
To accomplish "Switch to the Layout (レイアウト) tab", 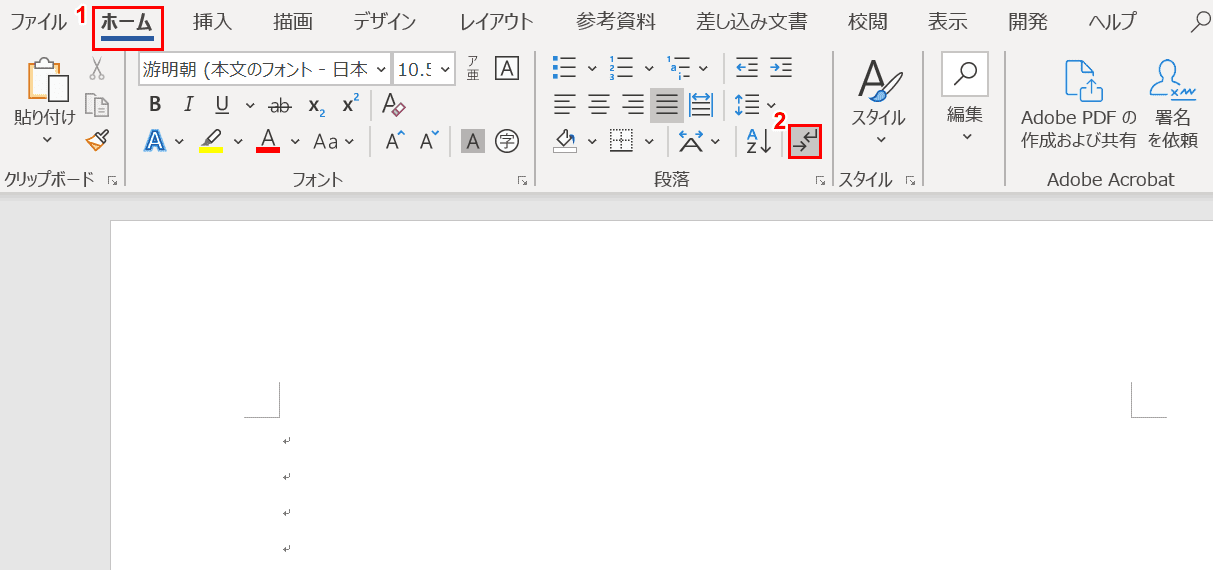I will (x=497, y=21).
